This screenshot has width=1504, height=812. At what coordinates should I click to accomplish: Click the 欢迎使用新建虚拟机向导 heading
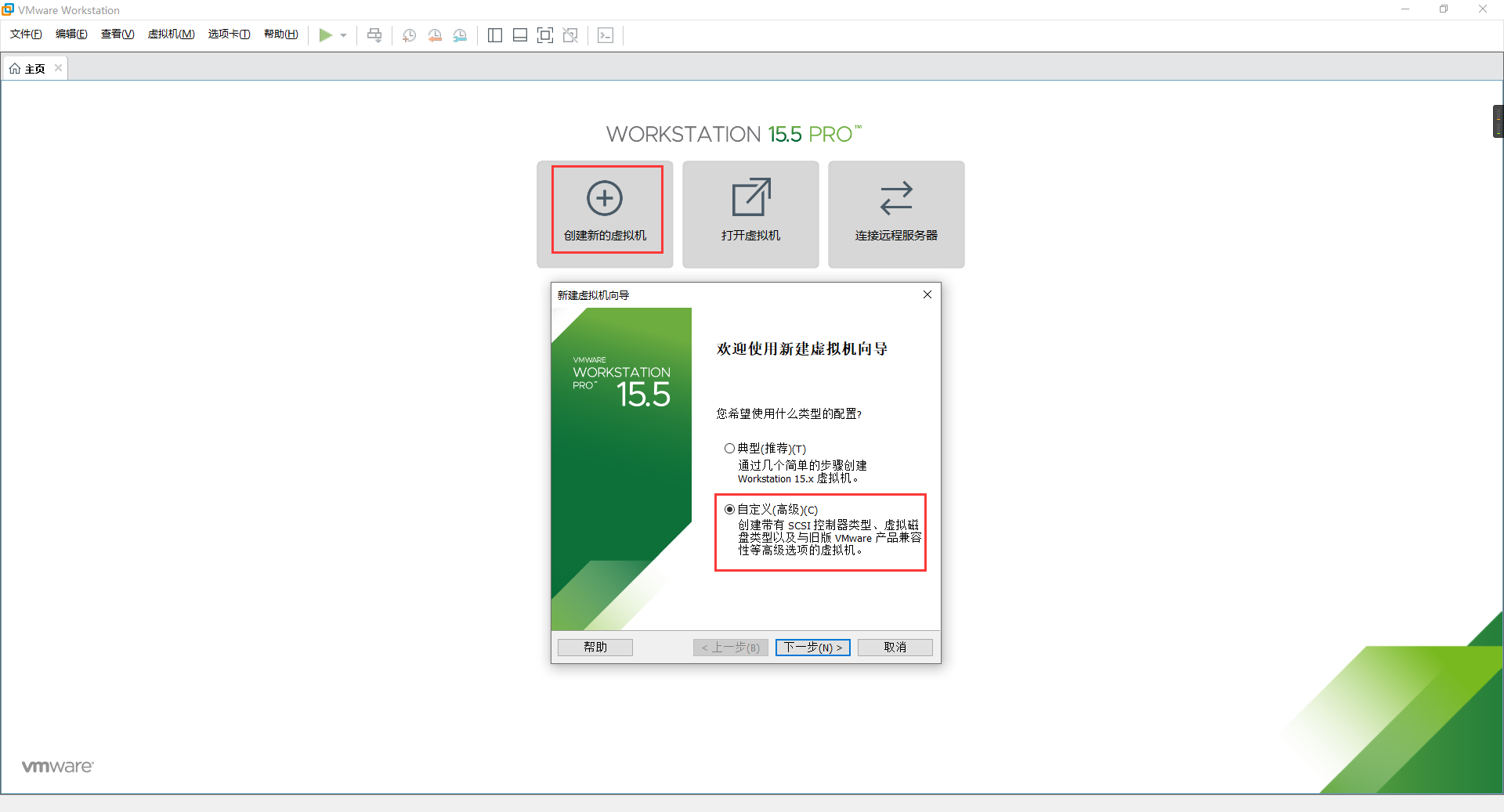(x=802, y=349)
